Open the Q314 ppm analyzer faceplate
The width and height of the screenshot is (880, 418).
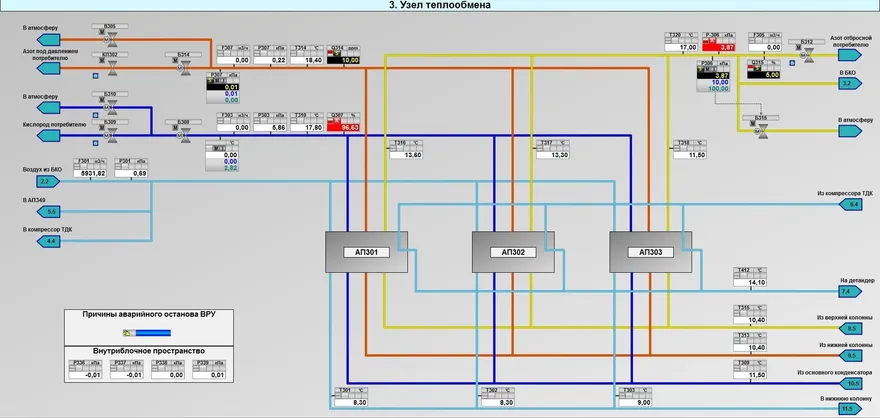click(x=343, y=54)
